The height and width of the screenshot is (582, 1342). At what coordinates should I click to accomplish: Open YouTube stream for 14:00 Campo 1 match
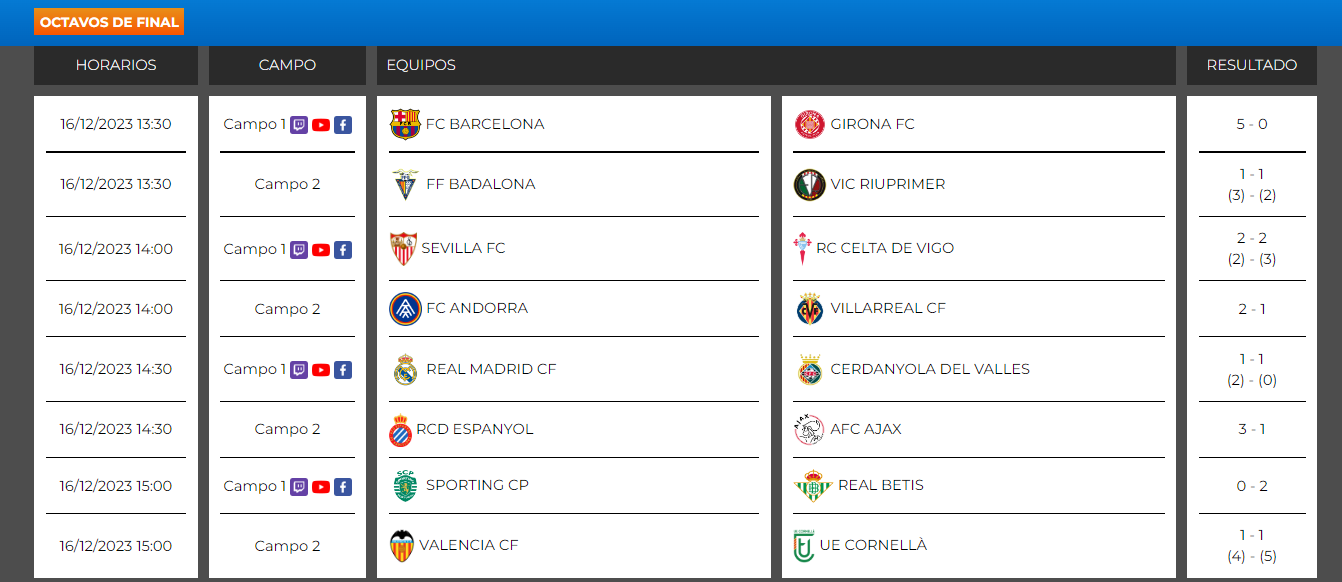click(x=320, y=250)
